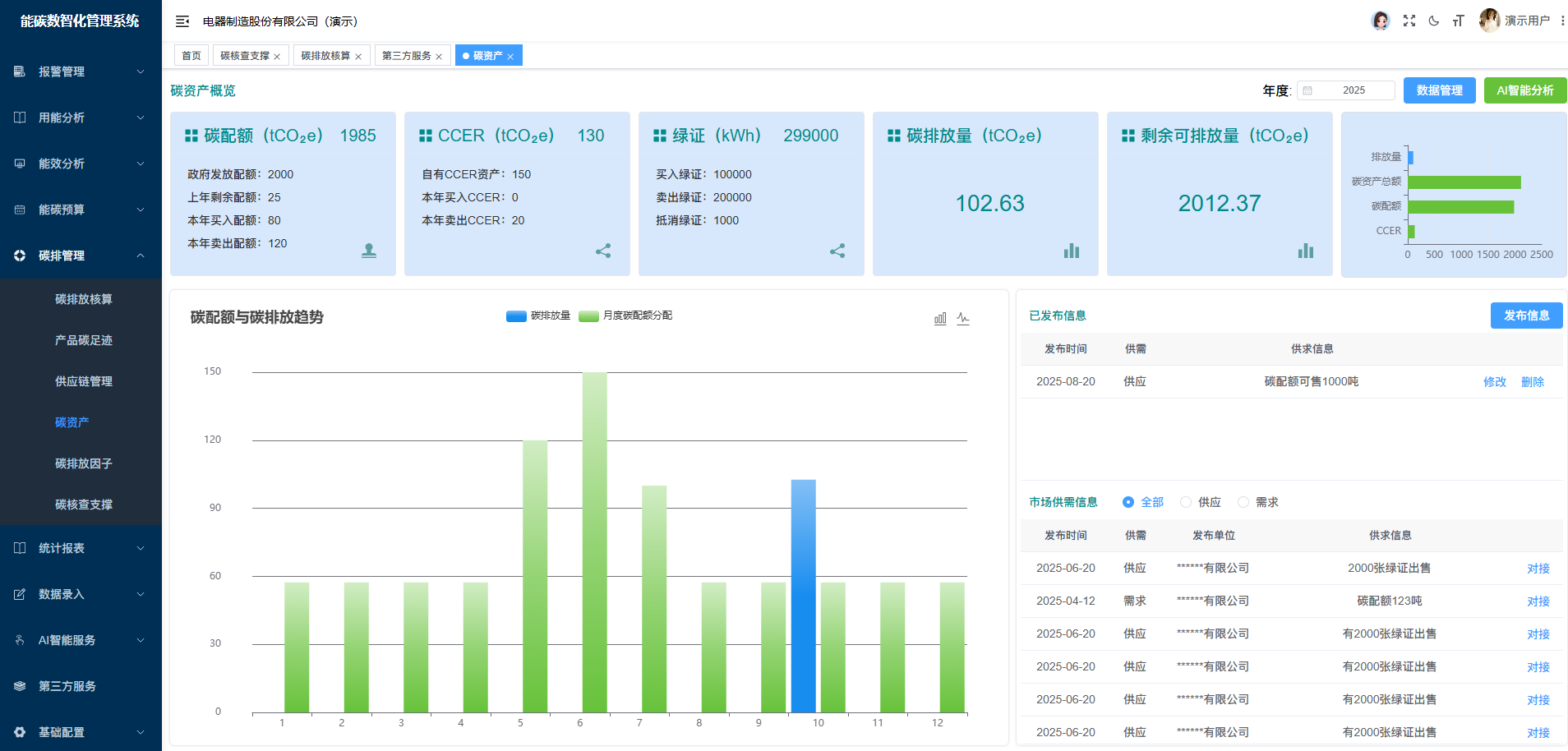Click the bar chart icon on 碳排放量 card
The width and height of the screenshot is (1568, 751).
click(1072, 251)
